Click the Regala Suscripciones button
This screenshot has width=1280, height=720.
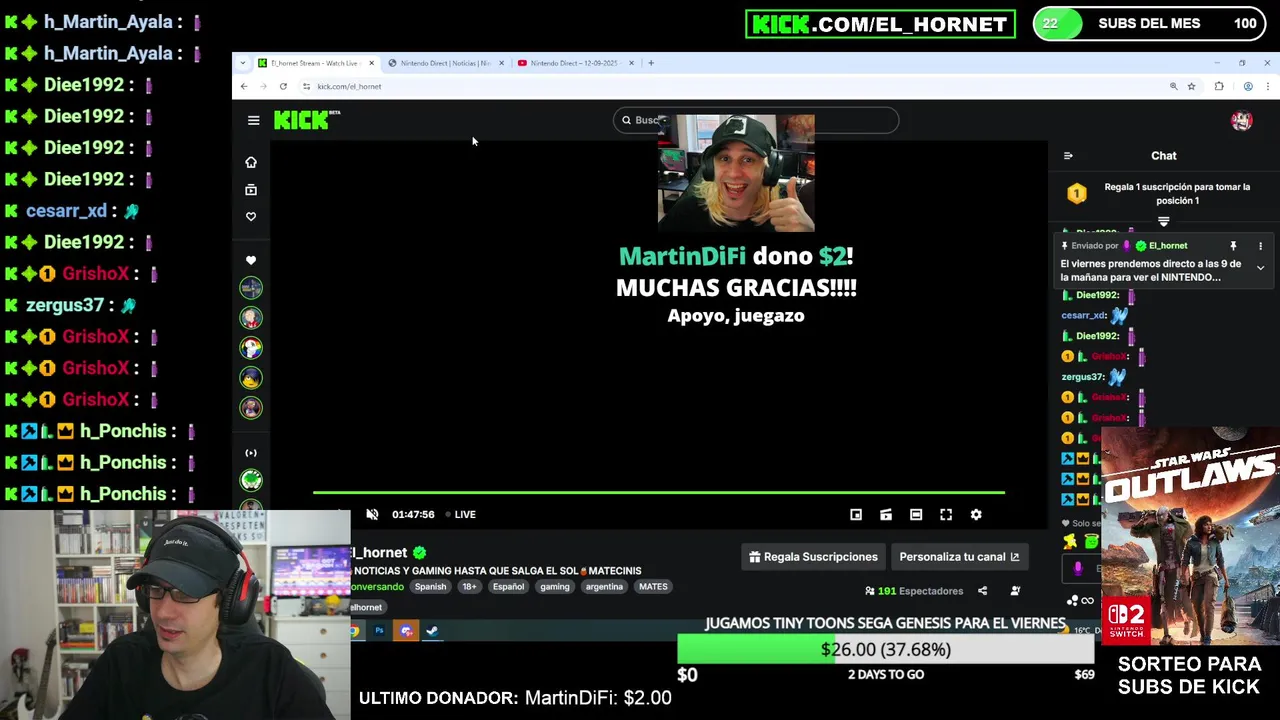813,557
